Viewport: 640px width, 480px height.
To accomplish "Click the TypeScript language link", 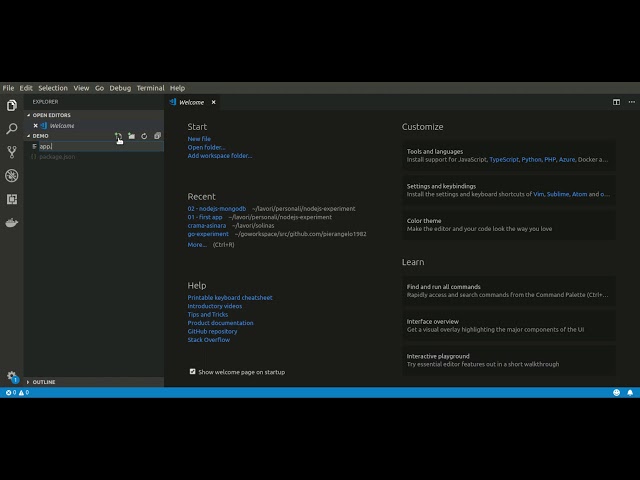I will click(x=504, y=159).
